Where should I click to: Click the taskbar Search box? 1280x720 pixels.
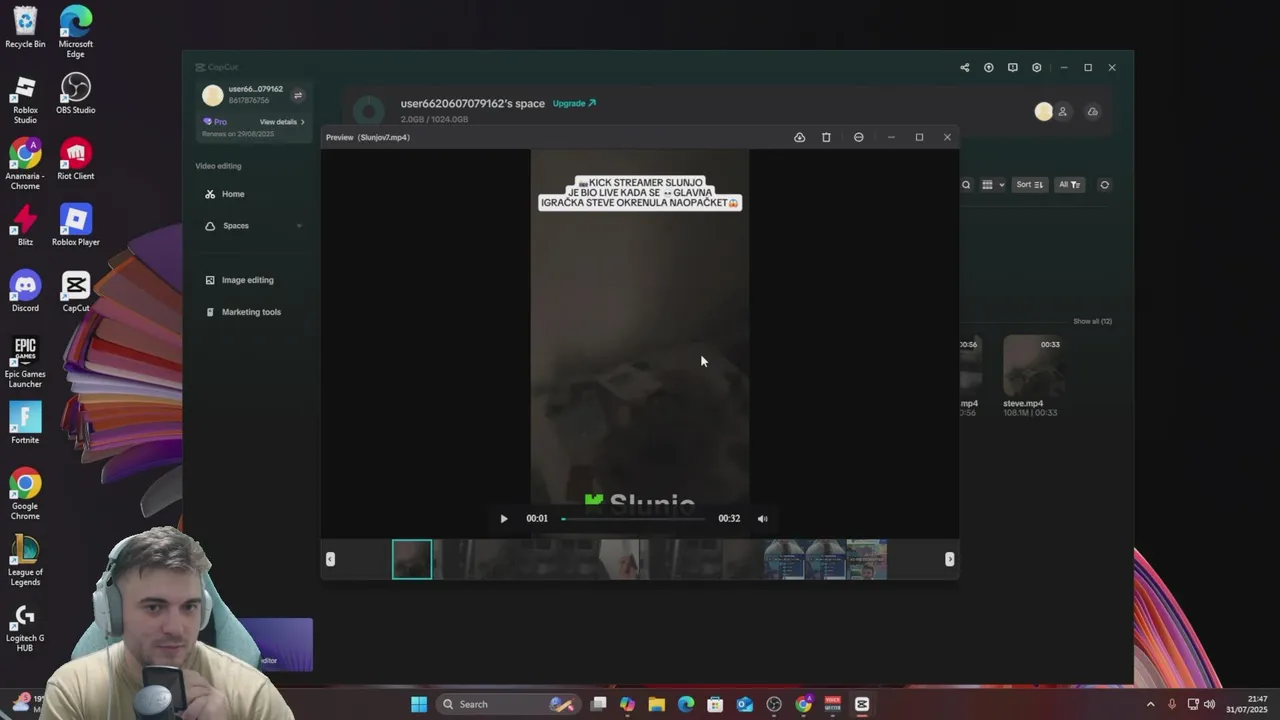click(508, 704)
